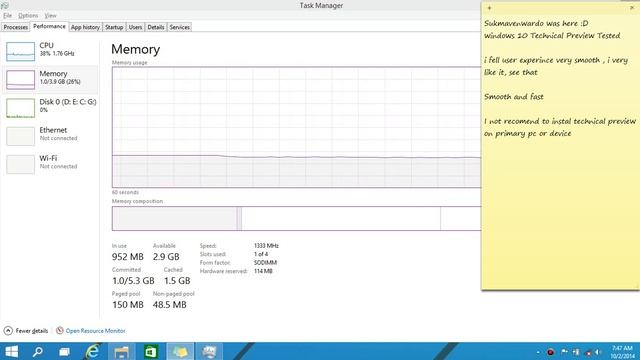Select Disk 0 performance item

point(51,107)
